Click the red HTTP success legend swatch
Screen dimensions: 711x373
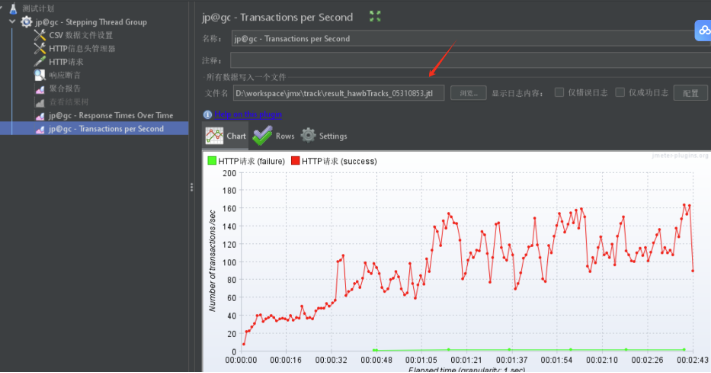coord(295,161)
